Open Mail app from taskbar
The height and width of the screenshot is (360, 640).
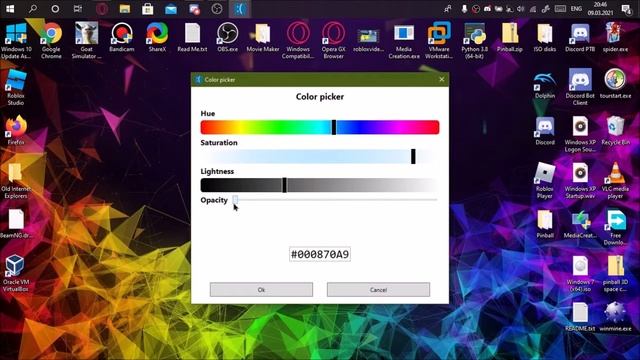(x=171, y=9)
